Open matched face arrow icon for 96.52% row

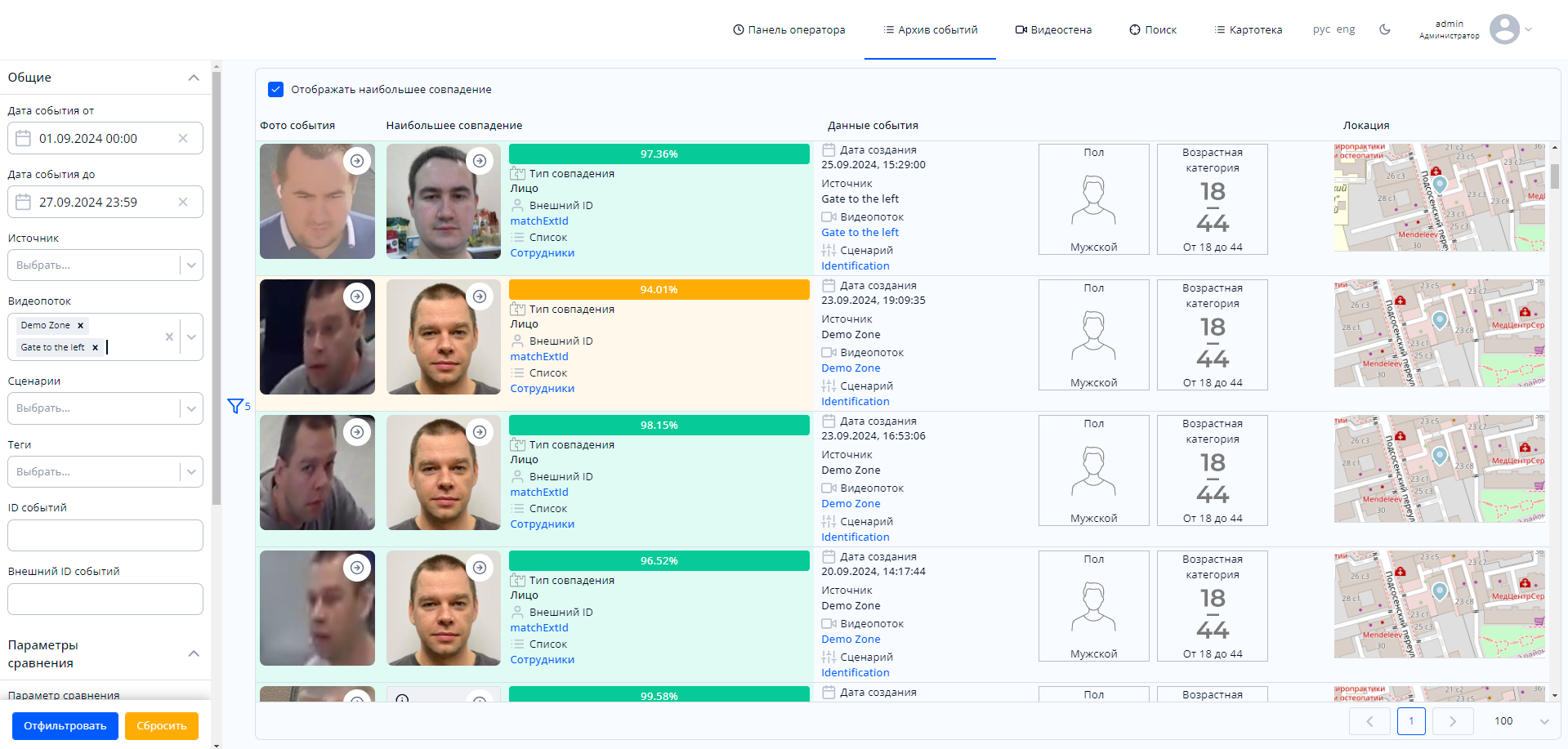480,568
